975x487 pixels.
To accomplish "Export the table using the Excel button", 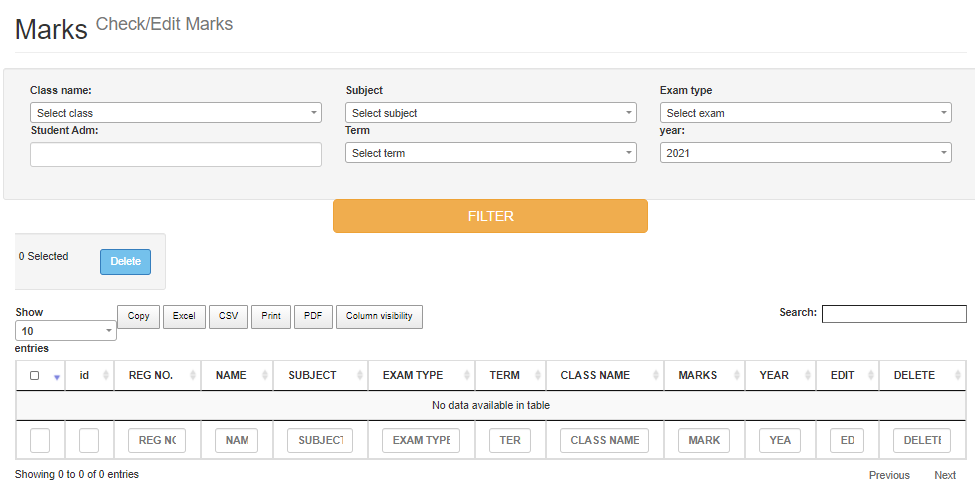I will coord(184,316).
